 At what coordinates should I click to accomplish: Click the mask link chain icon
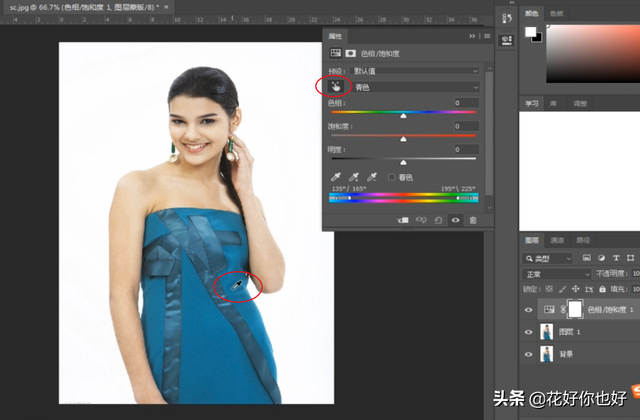pyautogui.click(x=563, y=309)
